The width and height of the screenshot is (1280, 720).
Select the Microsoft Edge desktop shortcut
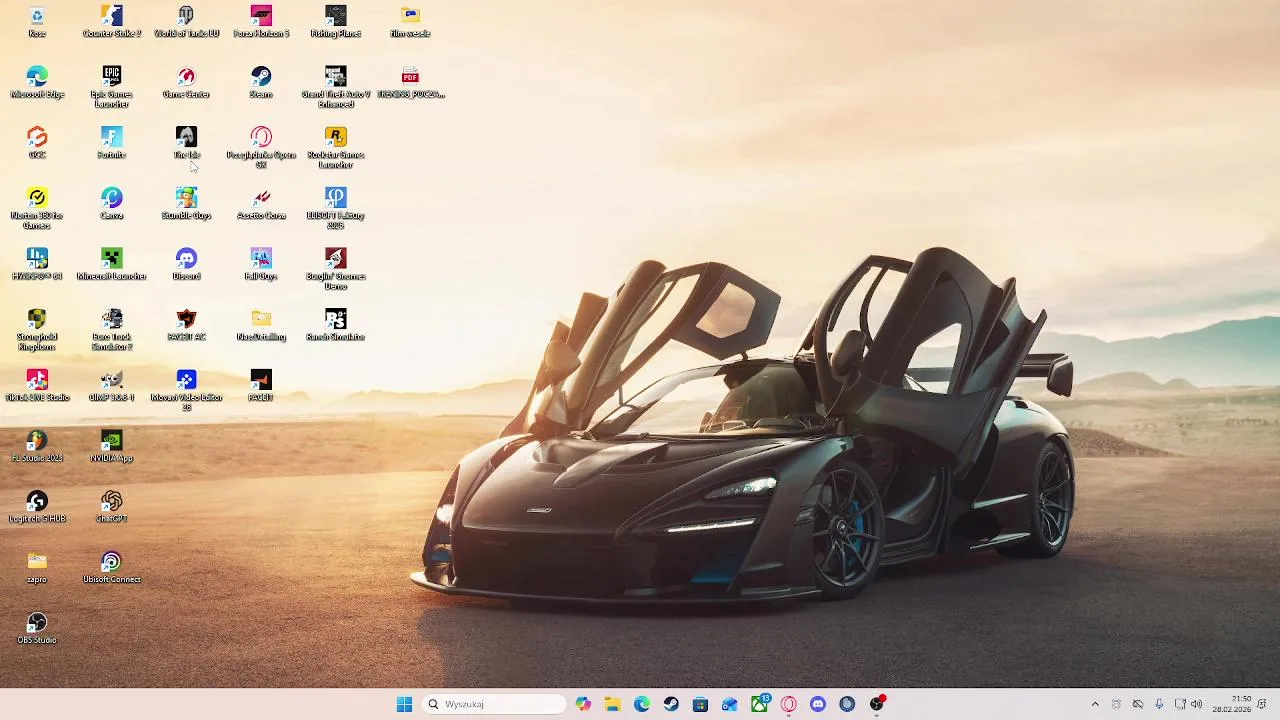(x=37, y=83)
